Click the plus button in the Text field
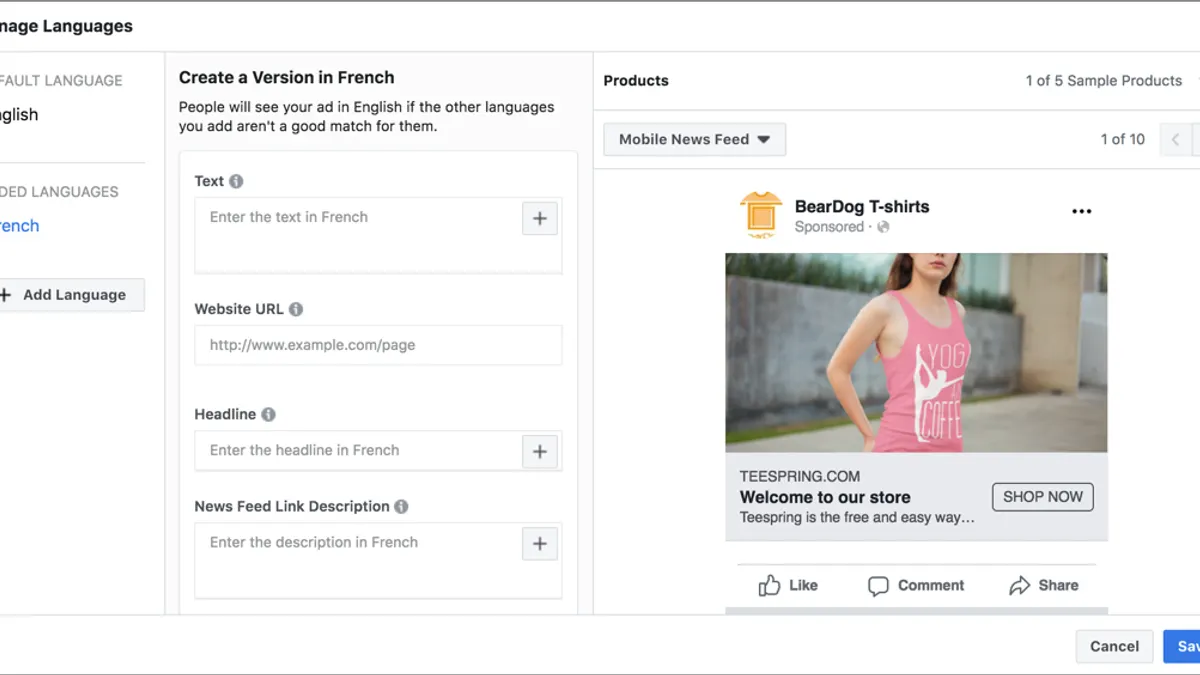The width and height of the screenshot is (1200, 675). coord(540,218)
